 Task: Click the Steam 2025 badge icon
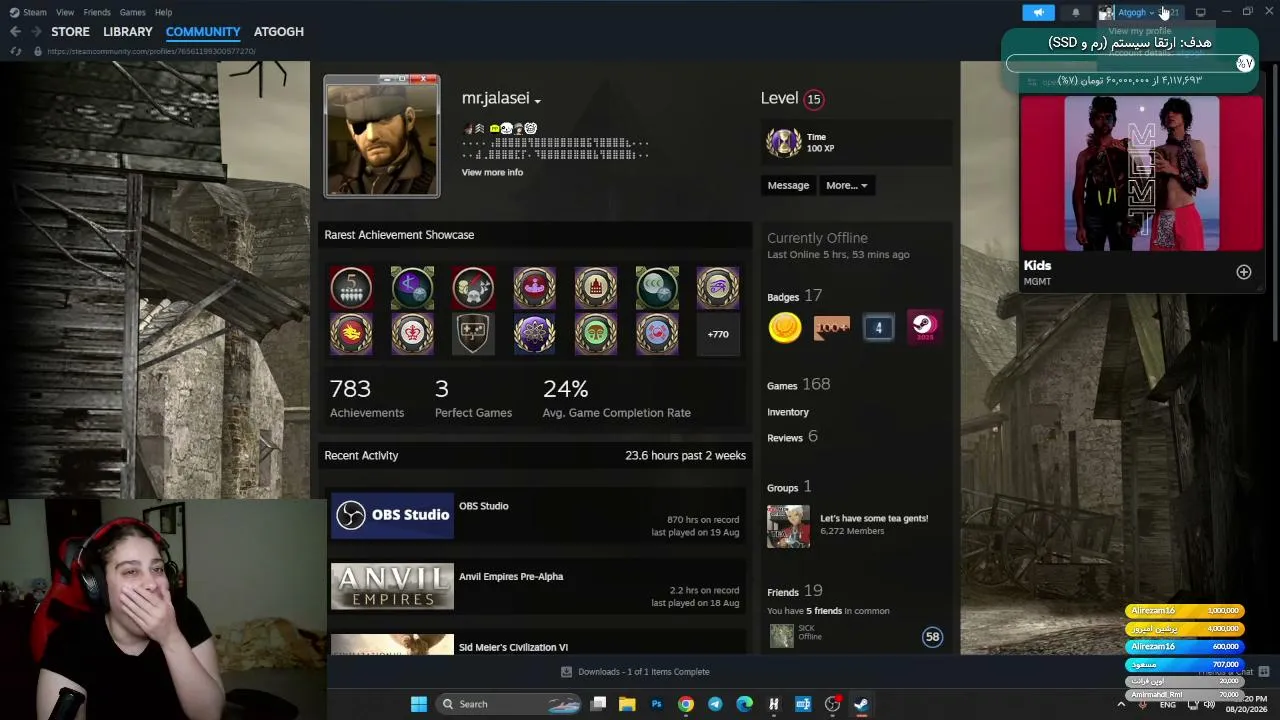(924, 327)
